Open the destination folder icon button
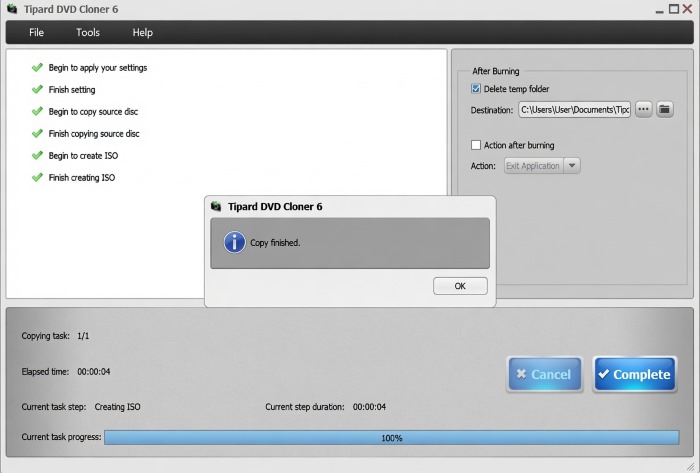This screenshot has height=473, width=700. point(665,109)
